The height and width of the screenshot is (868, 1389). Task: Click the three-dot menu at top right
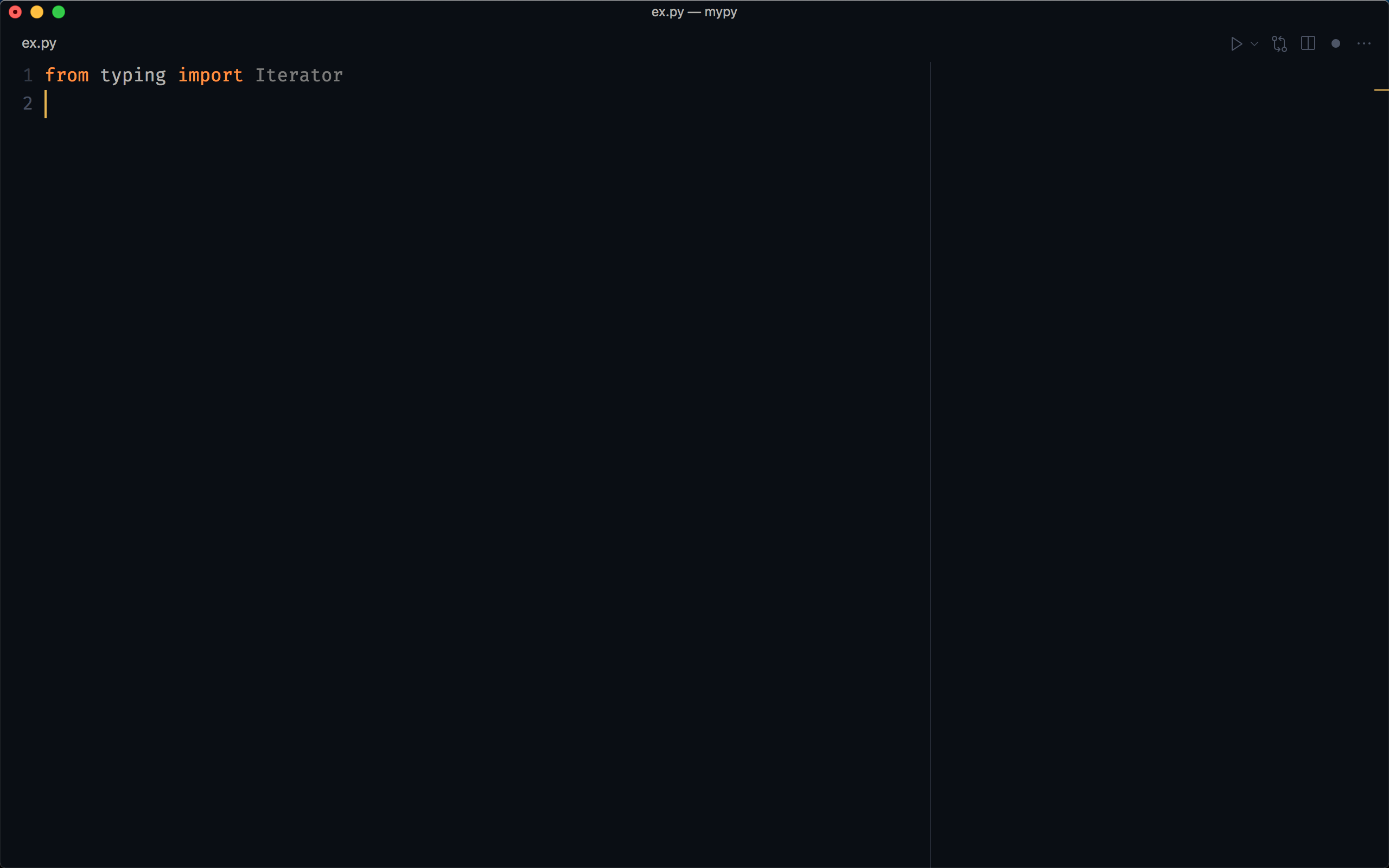click(x=1365, y=43)
